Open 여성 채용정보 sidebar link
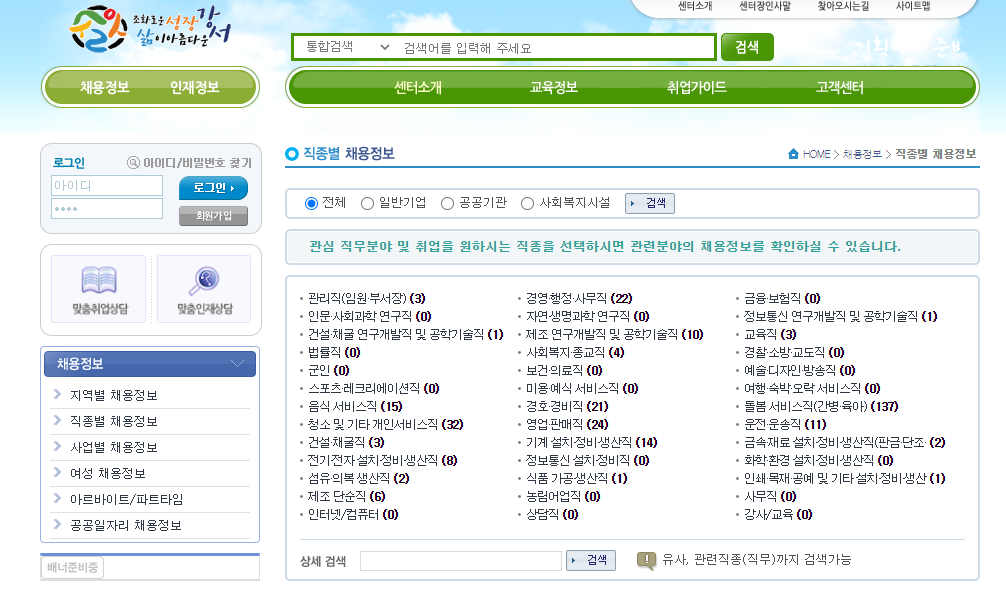This screenshot has height=597, width=1006. (108, 473)
